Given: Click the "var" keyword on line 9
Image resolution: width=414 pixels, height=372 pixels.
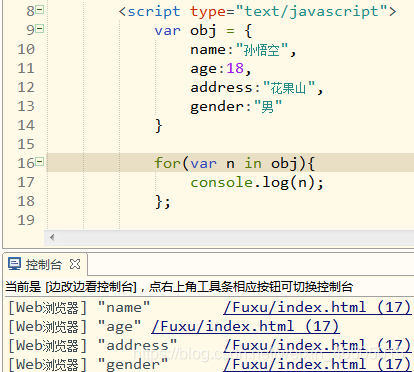Looking at the screenshot, I should point(168,31).
